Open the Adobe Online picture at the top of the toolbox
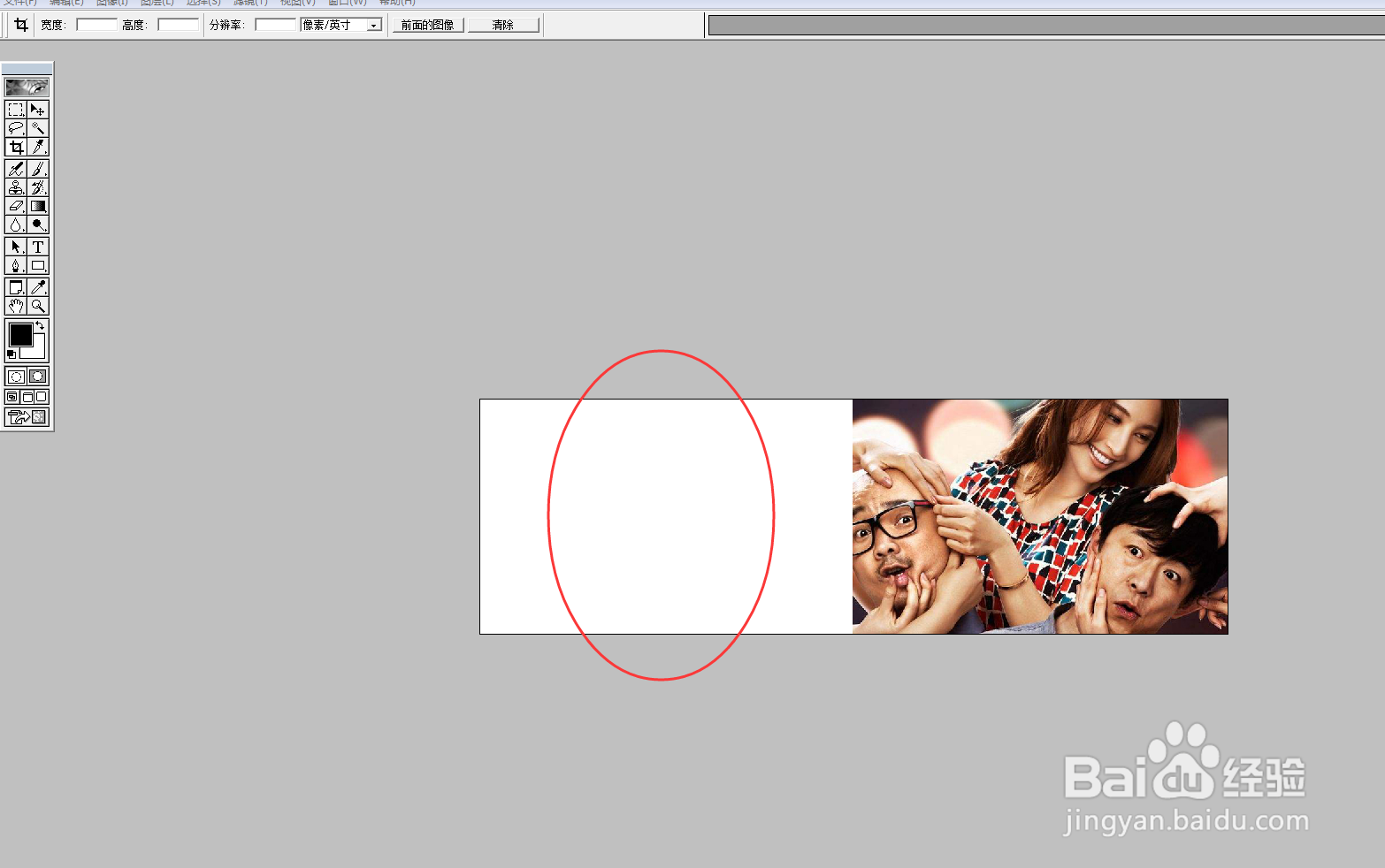Image resolution: width=1385 pixels, height=868 pixels. point(27,88)
